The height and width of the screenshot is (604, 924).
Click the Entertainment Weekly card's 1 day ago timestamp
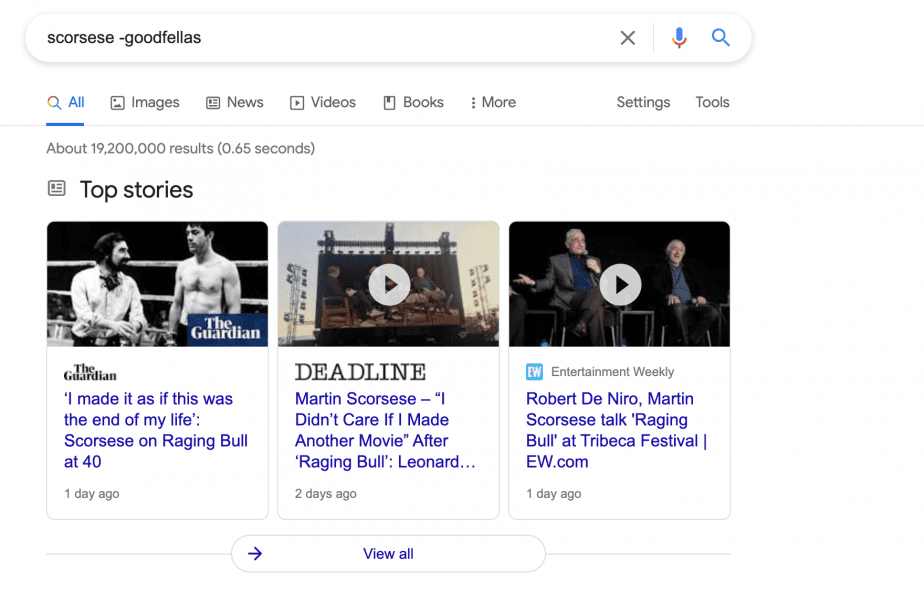(x=553, y=494)
